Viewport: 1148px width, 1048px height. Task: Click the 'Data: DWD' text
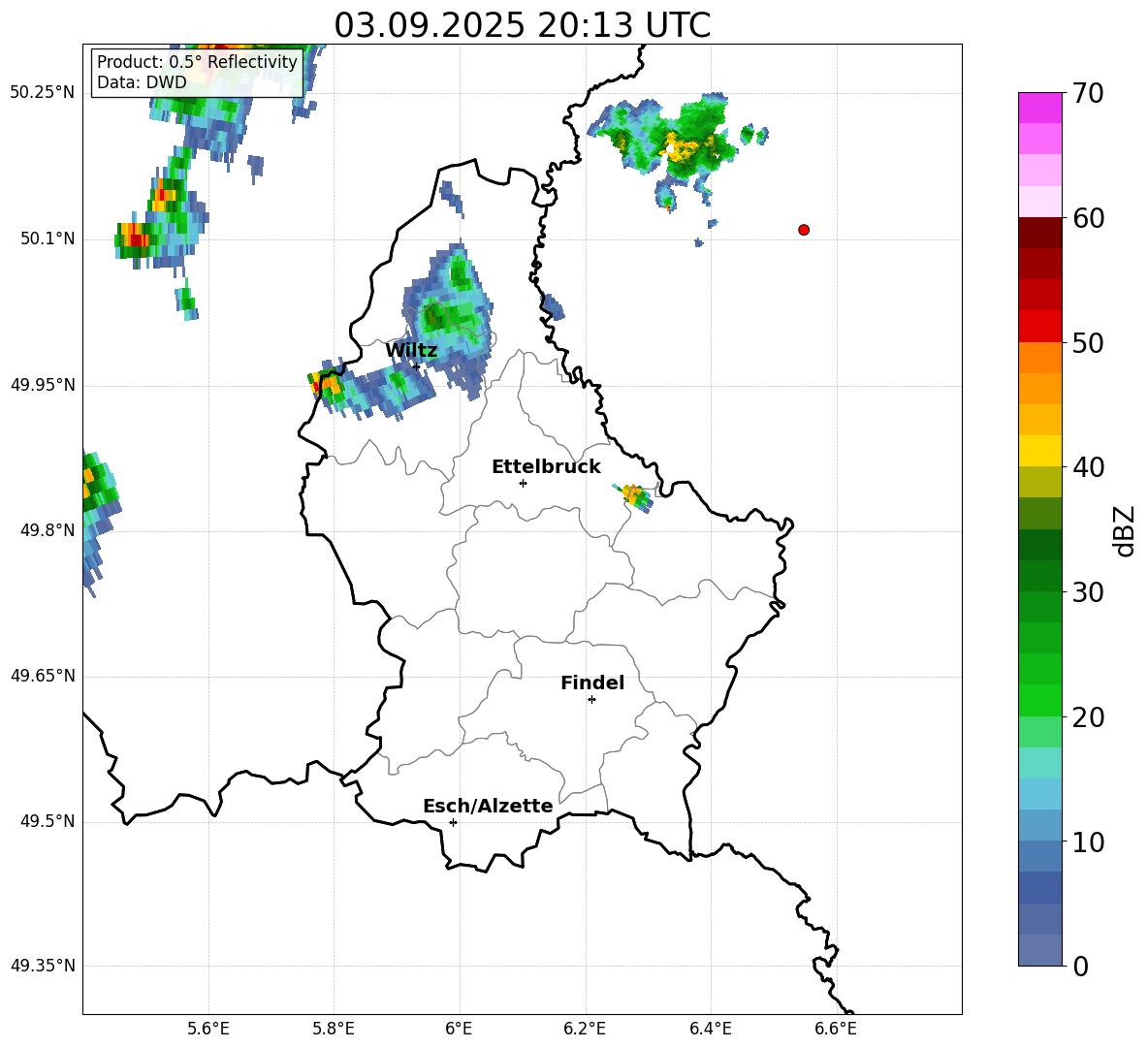[x=142, y=82]
